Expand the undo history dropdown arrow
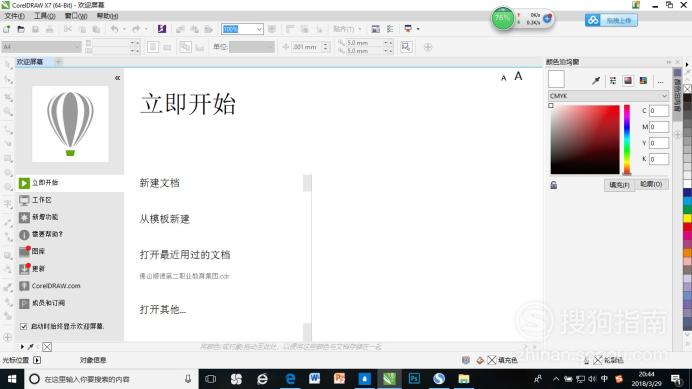Viewport: 692px width, 389px height. click(124, 29)
